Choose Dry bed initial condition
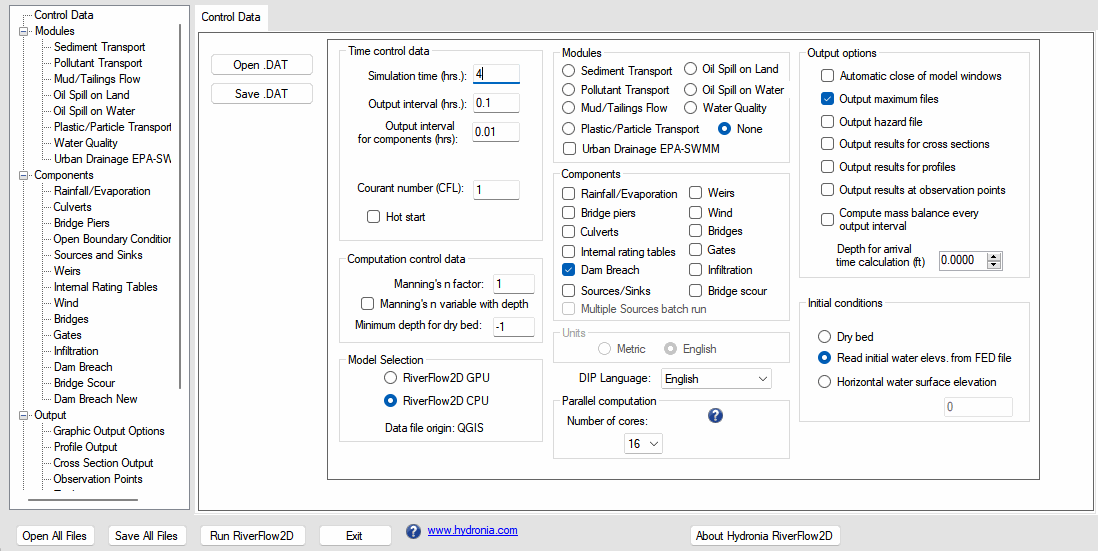1098x551 pixels. pos(824,337)
